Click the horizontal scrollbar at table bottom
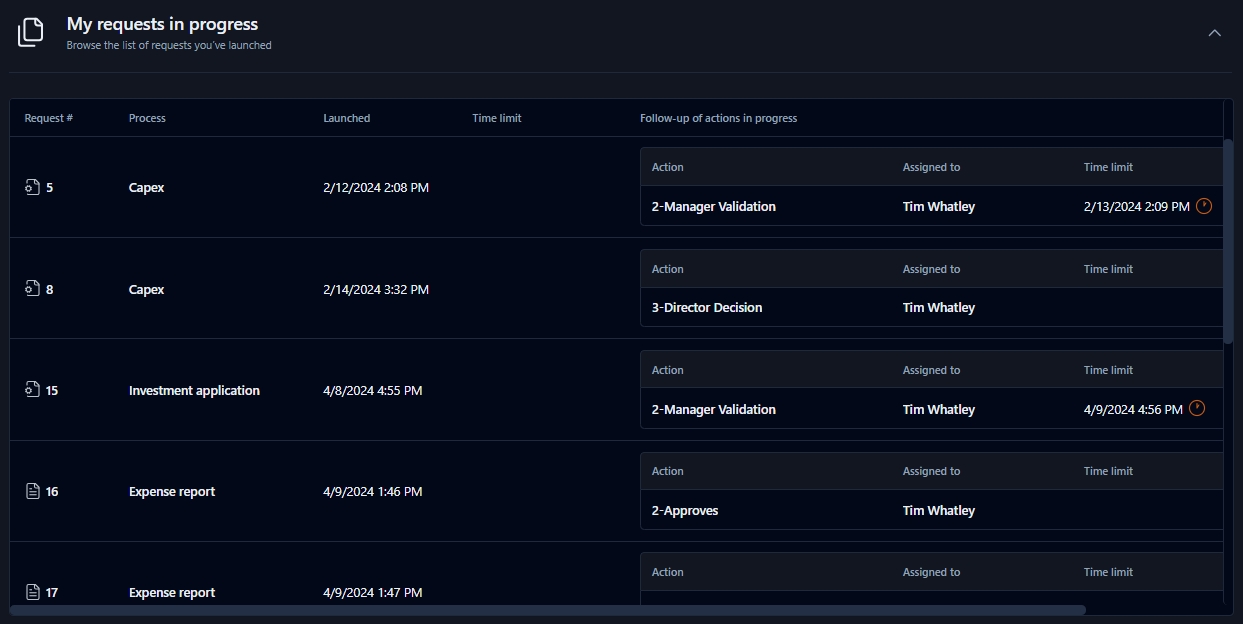 click(x=547, y=609)
